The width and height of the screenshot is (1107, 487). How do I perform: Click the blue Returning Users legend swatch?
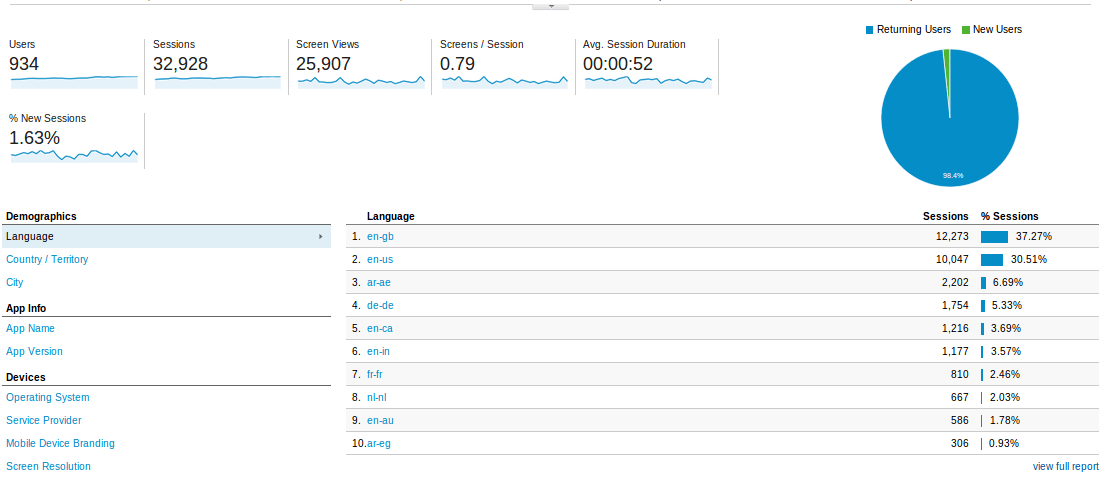click(869, 30)
